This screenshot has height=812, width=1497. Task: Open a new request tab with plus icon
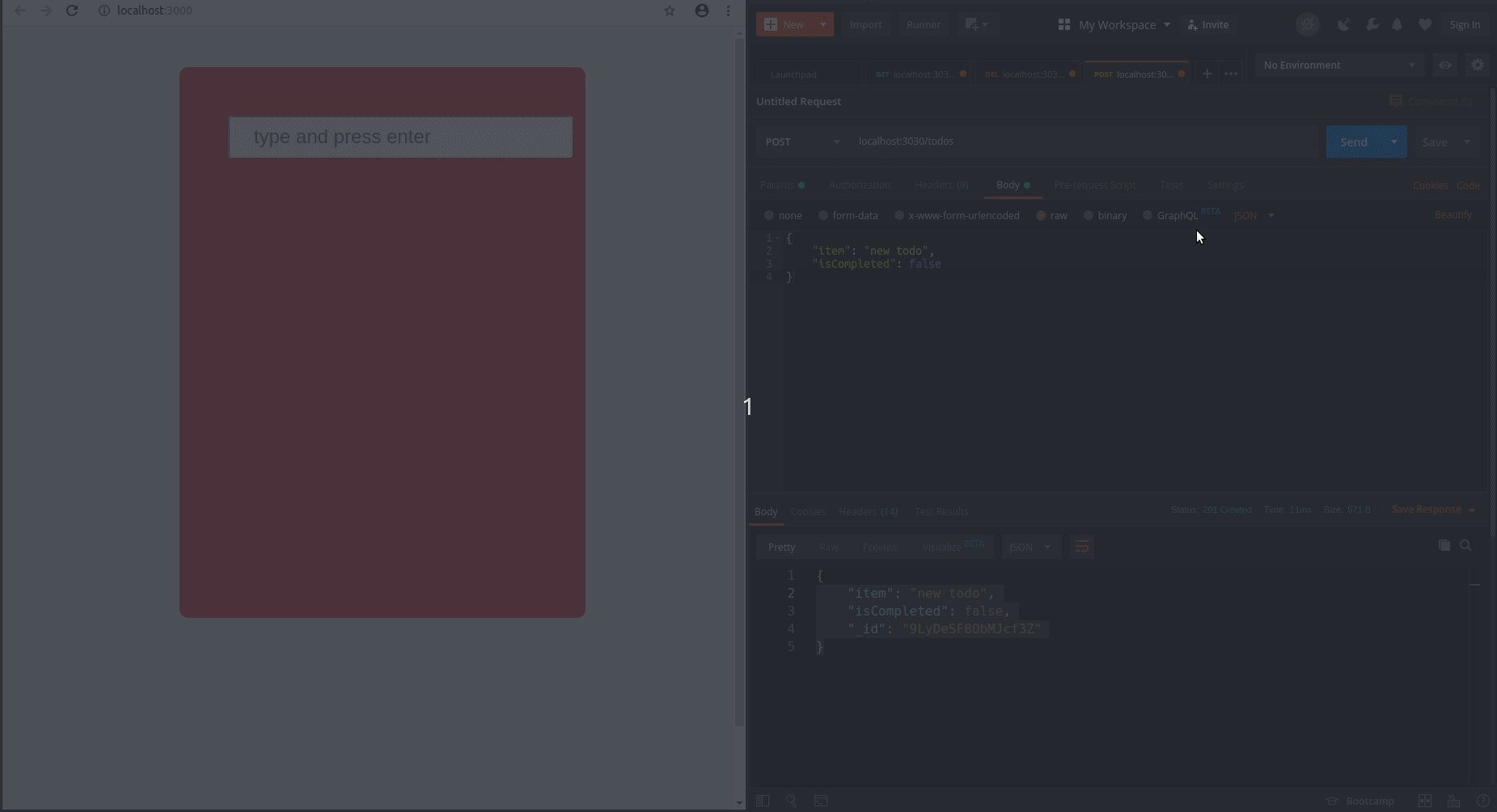[x=1207, y=74]
